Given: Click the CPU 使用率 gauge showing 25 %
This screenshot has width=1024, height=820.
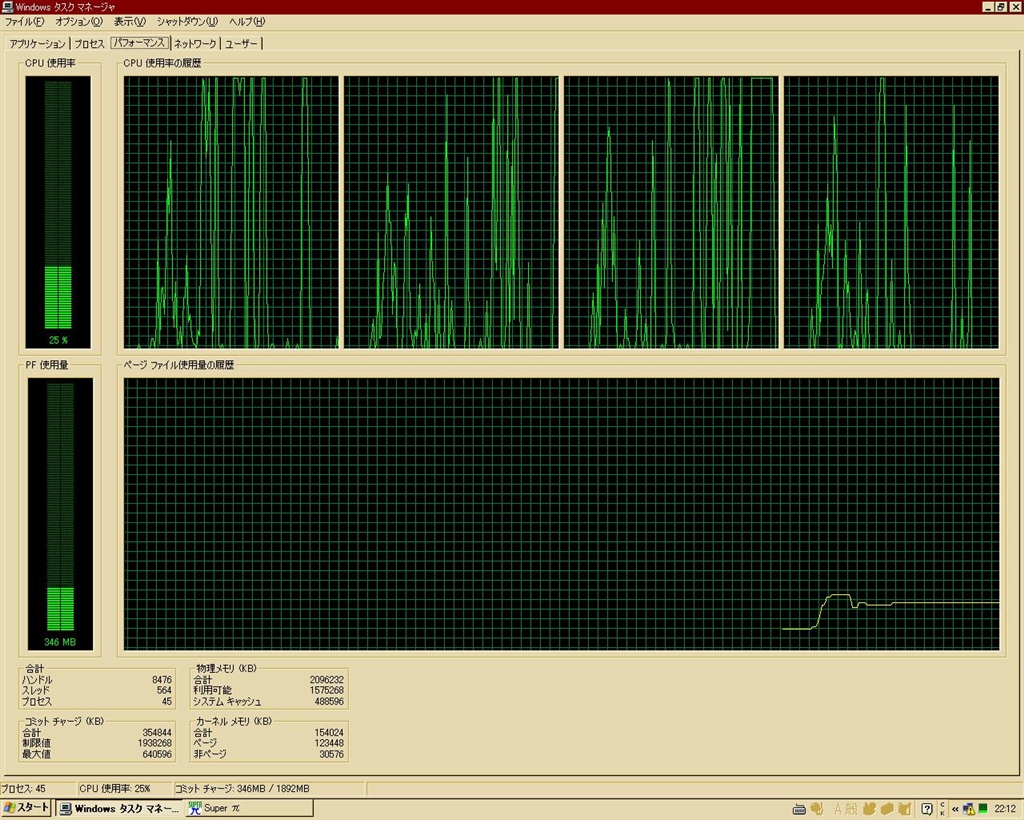Looking at the screenshot, I should coord(58,212).
